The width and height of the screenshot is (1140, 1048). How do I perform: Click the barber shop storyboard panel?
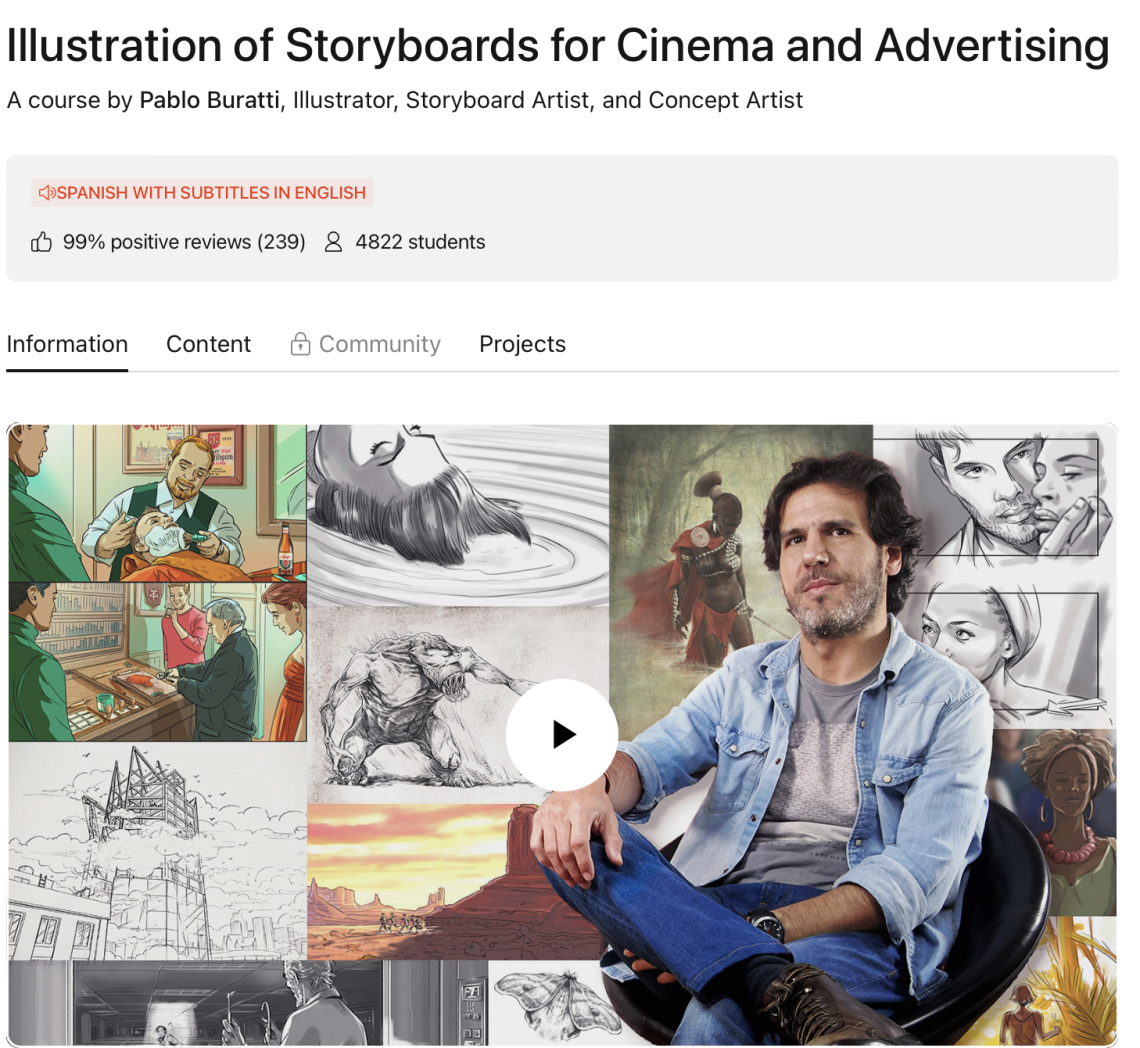click(x=155, y=500)
